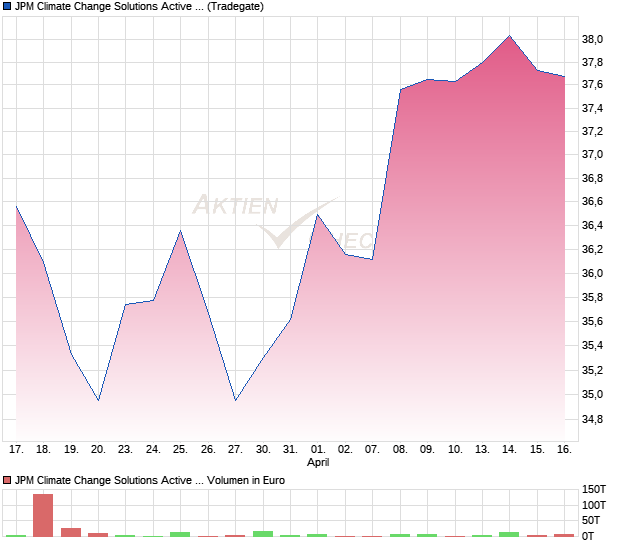Click the '150T' volume axis label

pos(594,489)
